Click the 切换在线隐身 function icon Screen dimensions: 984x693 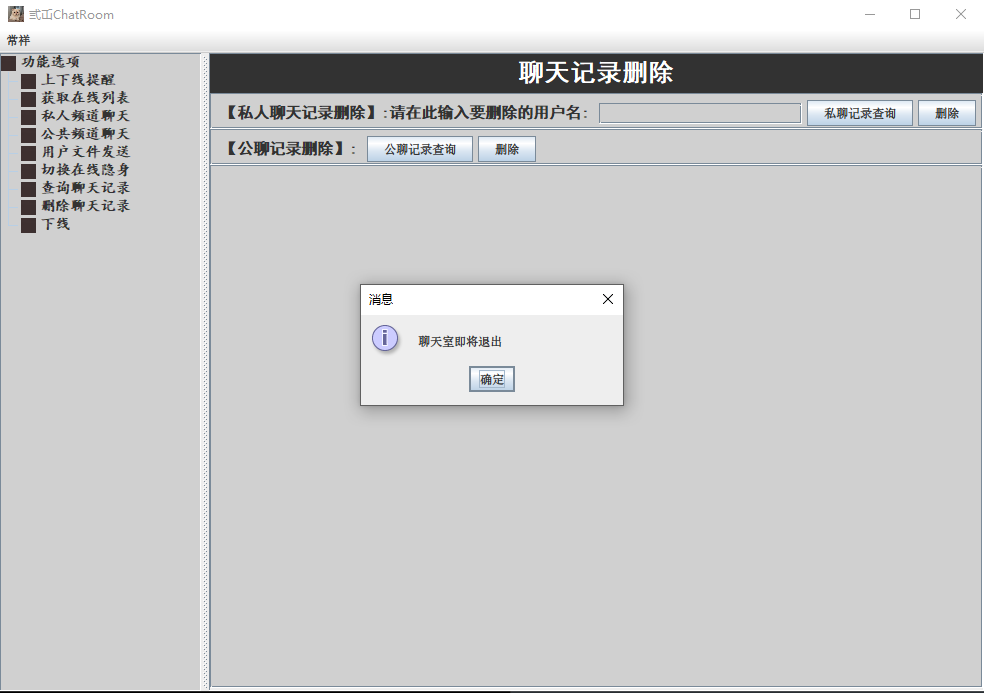click(x=28, y=170)
